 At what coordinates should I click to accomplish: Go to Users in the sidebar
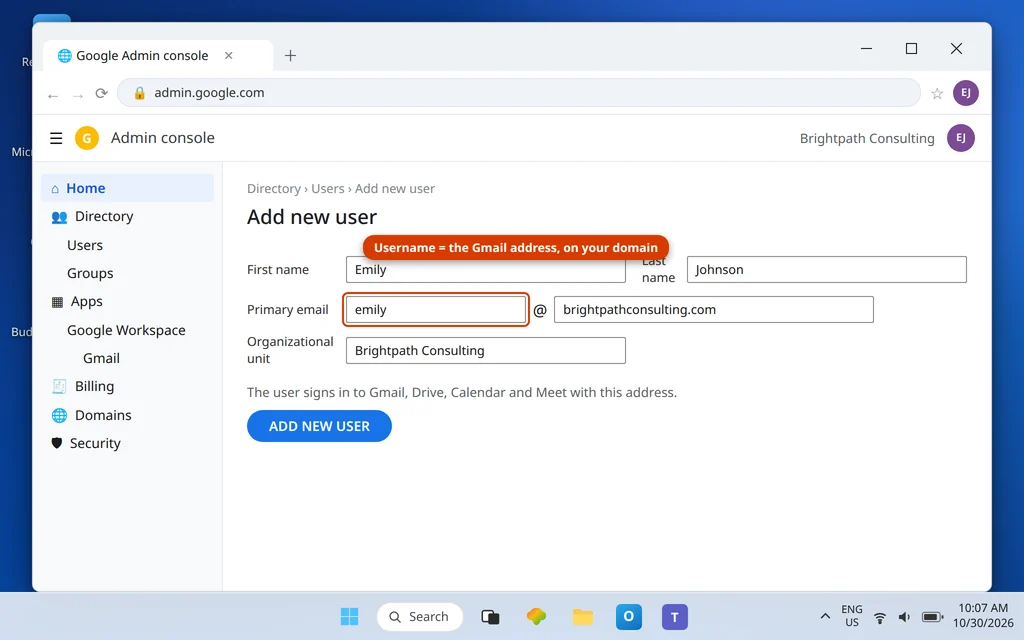pos(127,245)
